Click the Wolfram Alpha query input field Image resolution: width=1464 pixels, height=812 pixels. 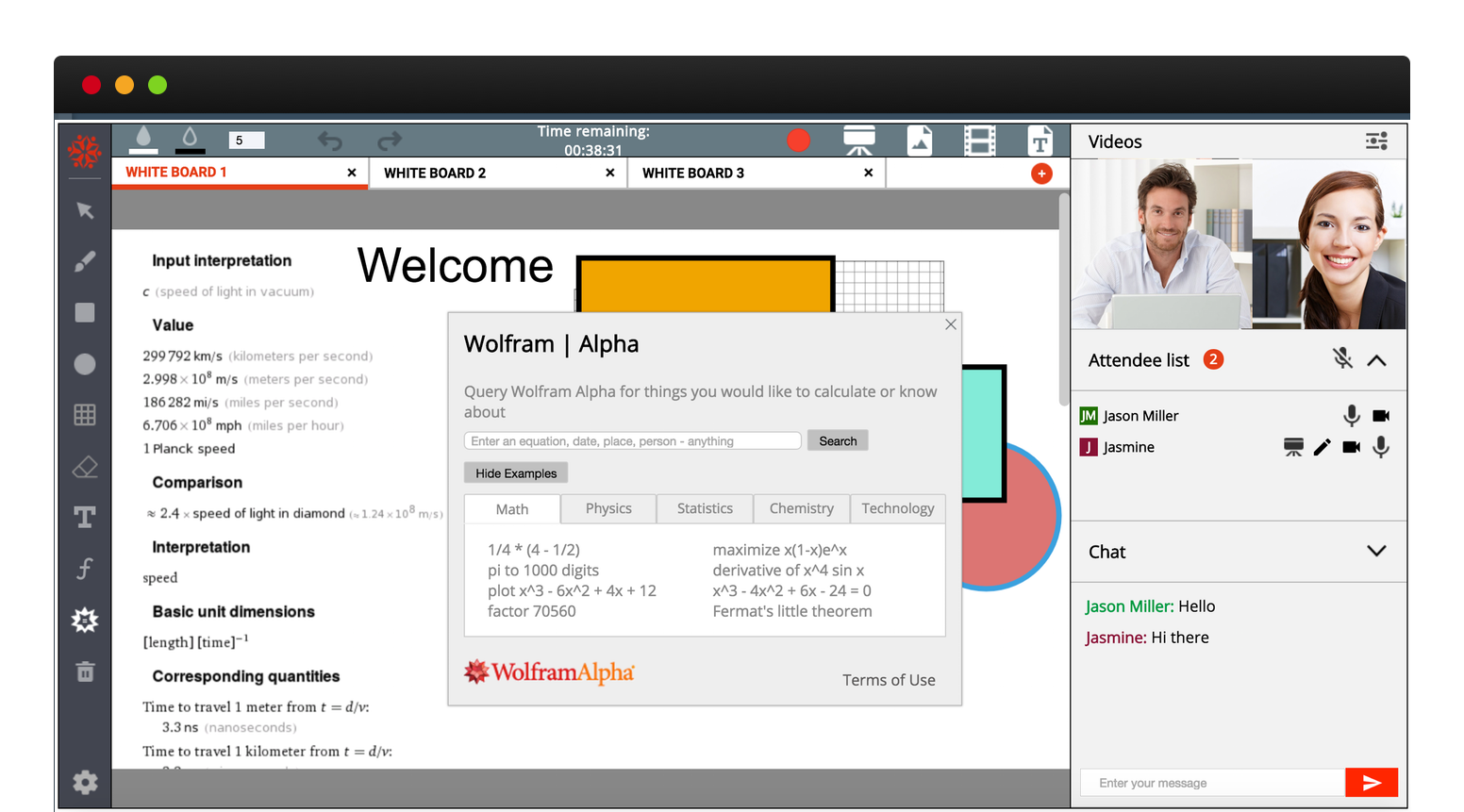632,441
